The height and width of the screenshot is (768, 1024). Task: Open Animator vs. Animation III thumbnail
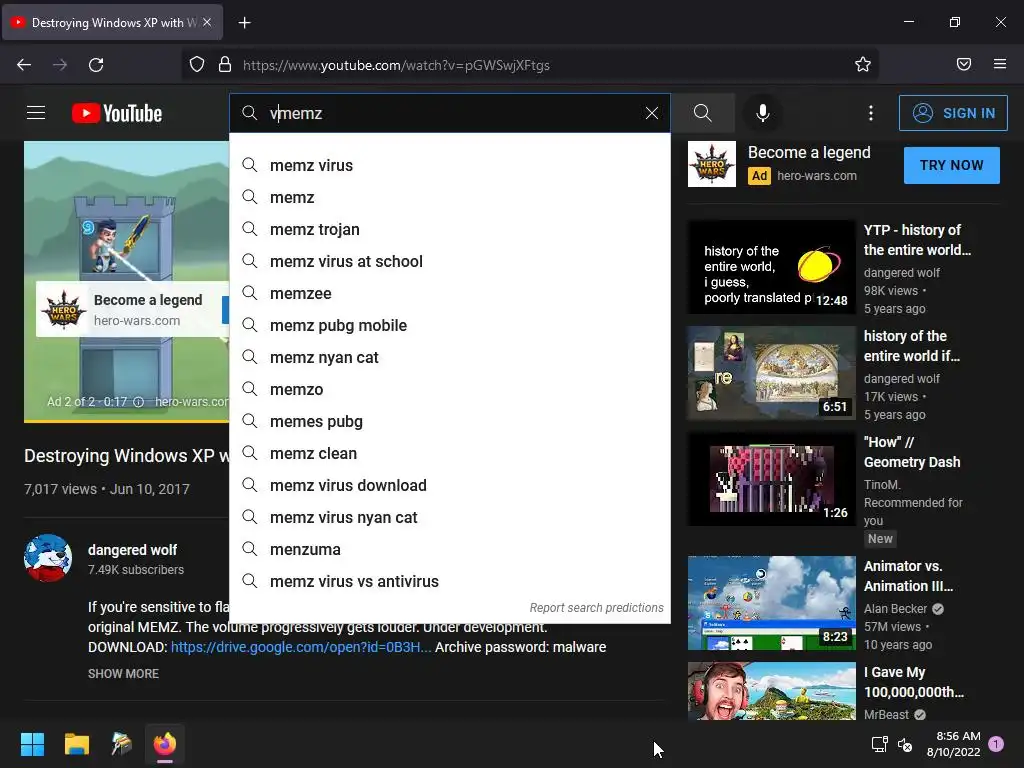click(771, 603)
